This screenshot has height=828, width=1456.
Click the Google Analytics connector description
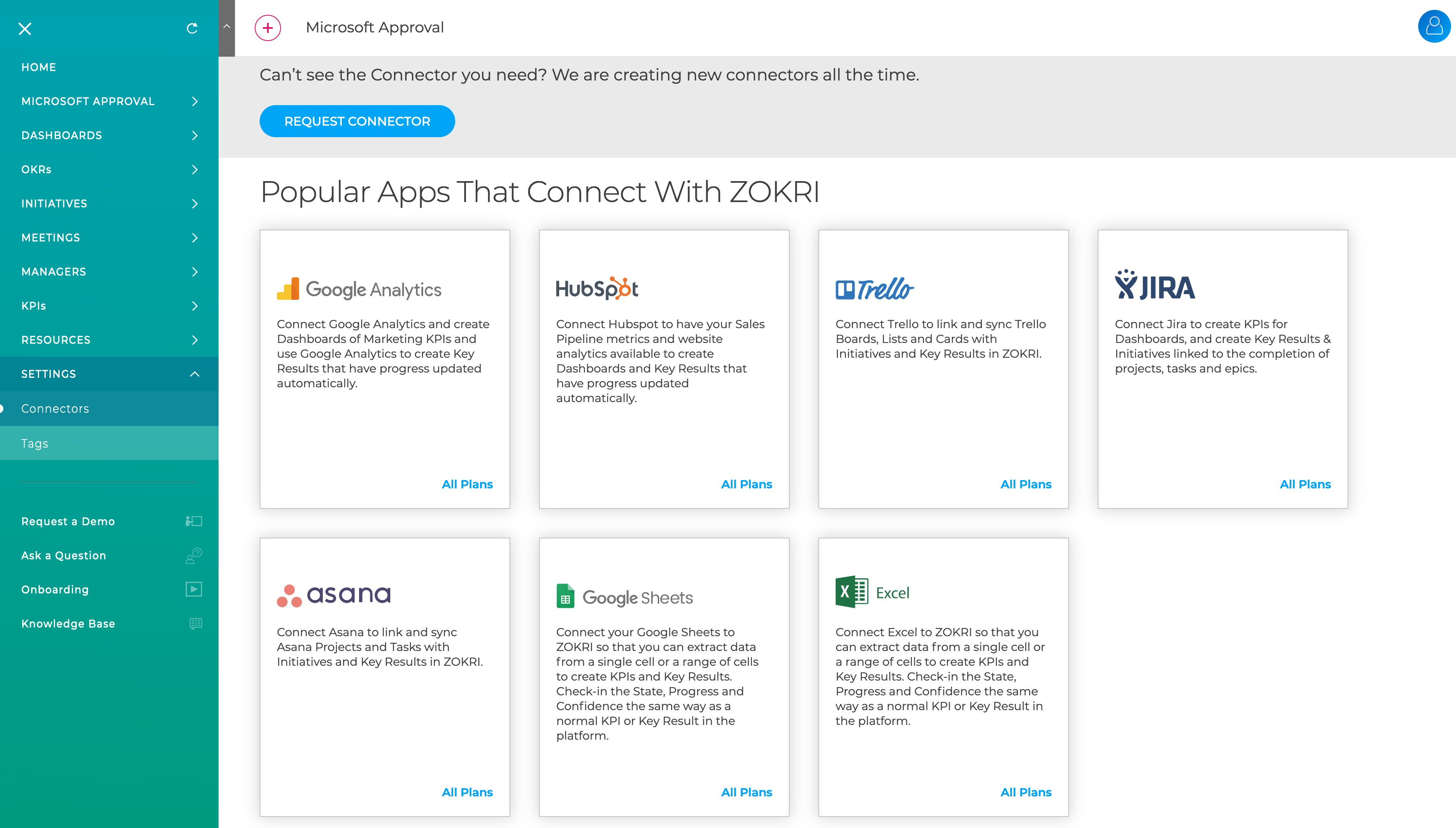383,353
